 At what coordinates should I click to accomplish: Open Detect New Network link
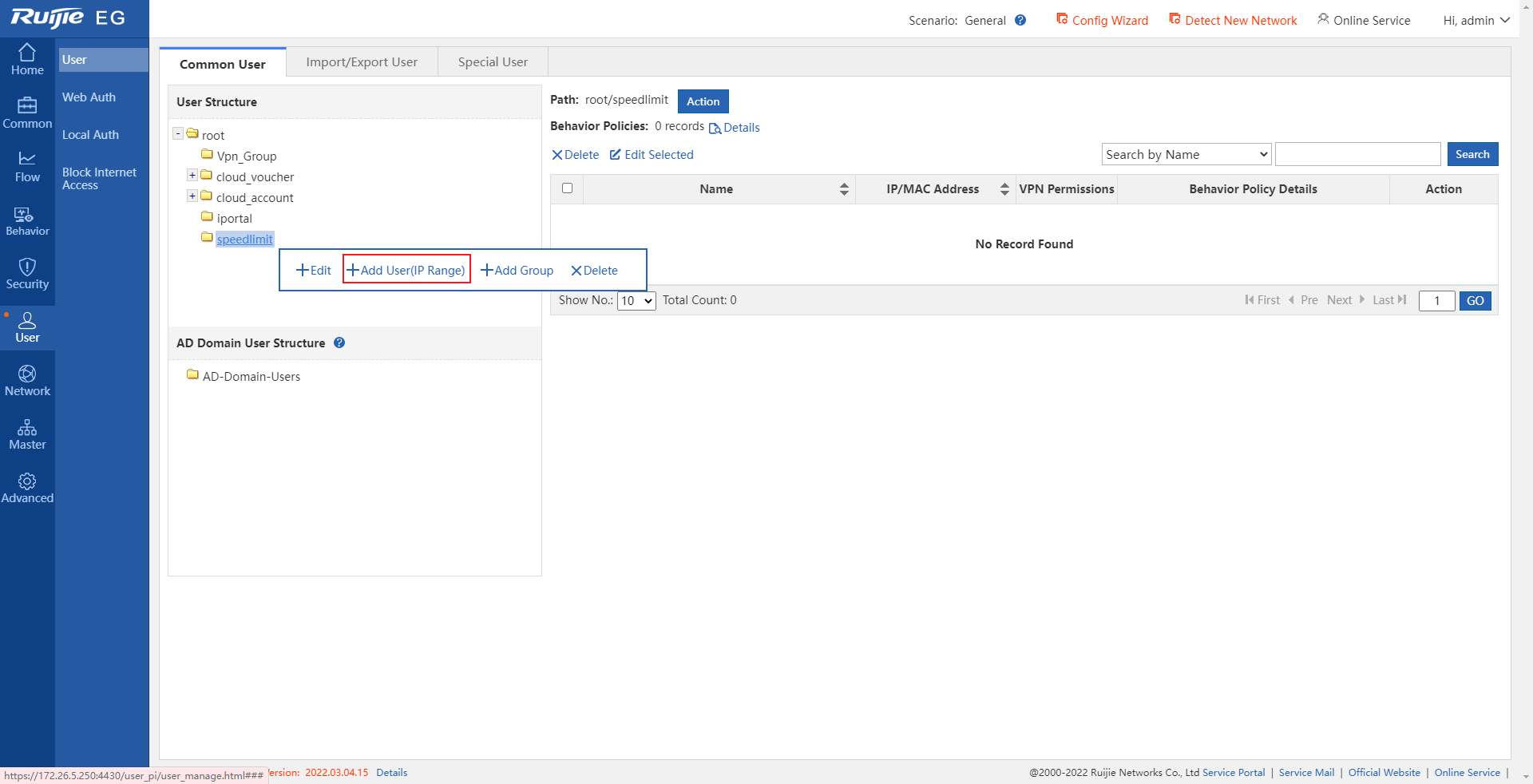[x=1234, y=20]
